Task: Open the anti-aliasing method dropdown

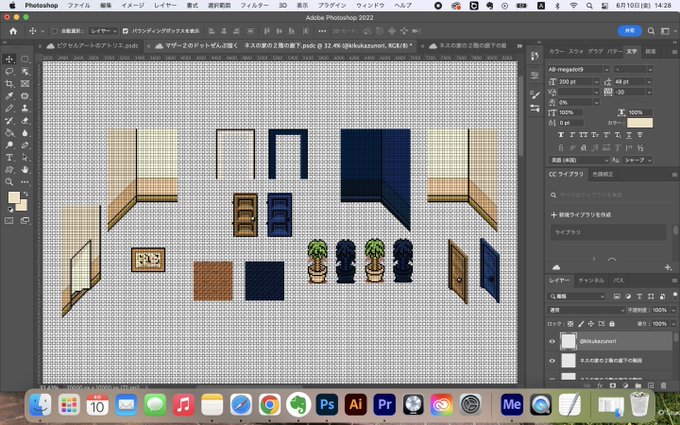Action: click(637, 160)
